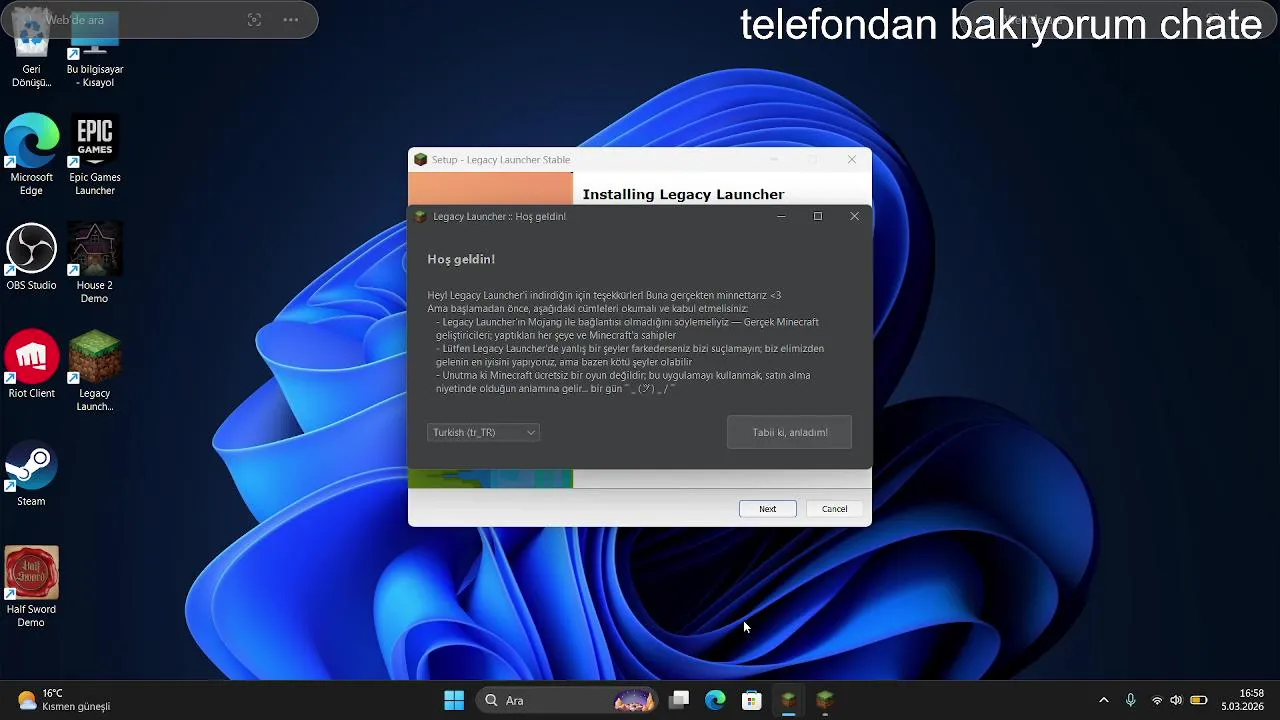Open Task View from the taskbar

[x=679, y=700]
